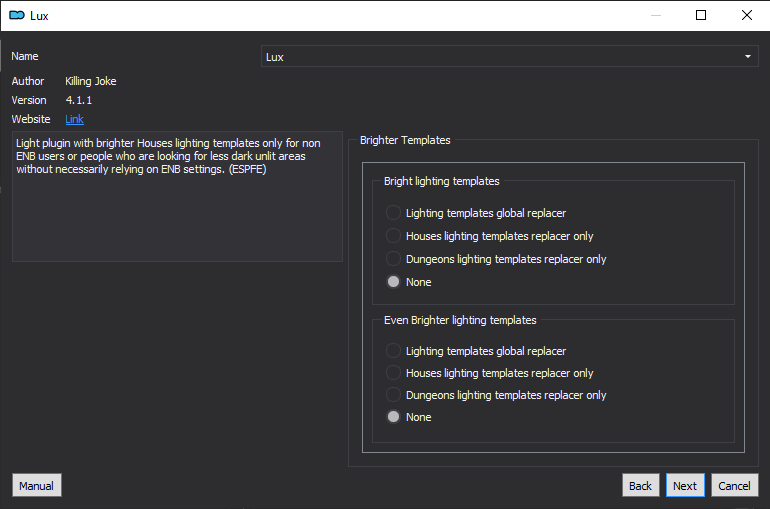Click the Manual button

click(37, 485)
